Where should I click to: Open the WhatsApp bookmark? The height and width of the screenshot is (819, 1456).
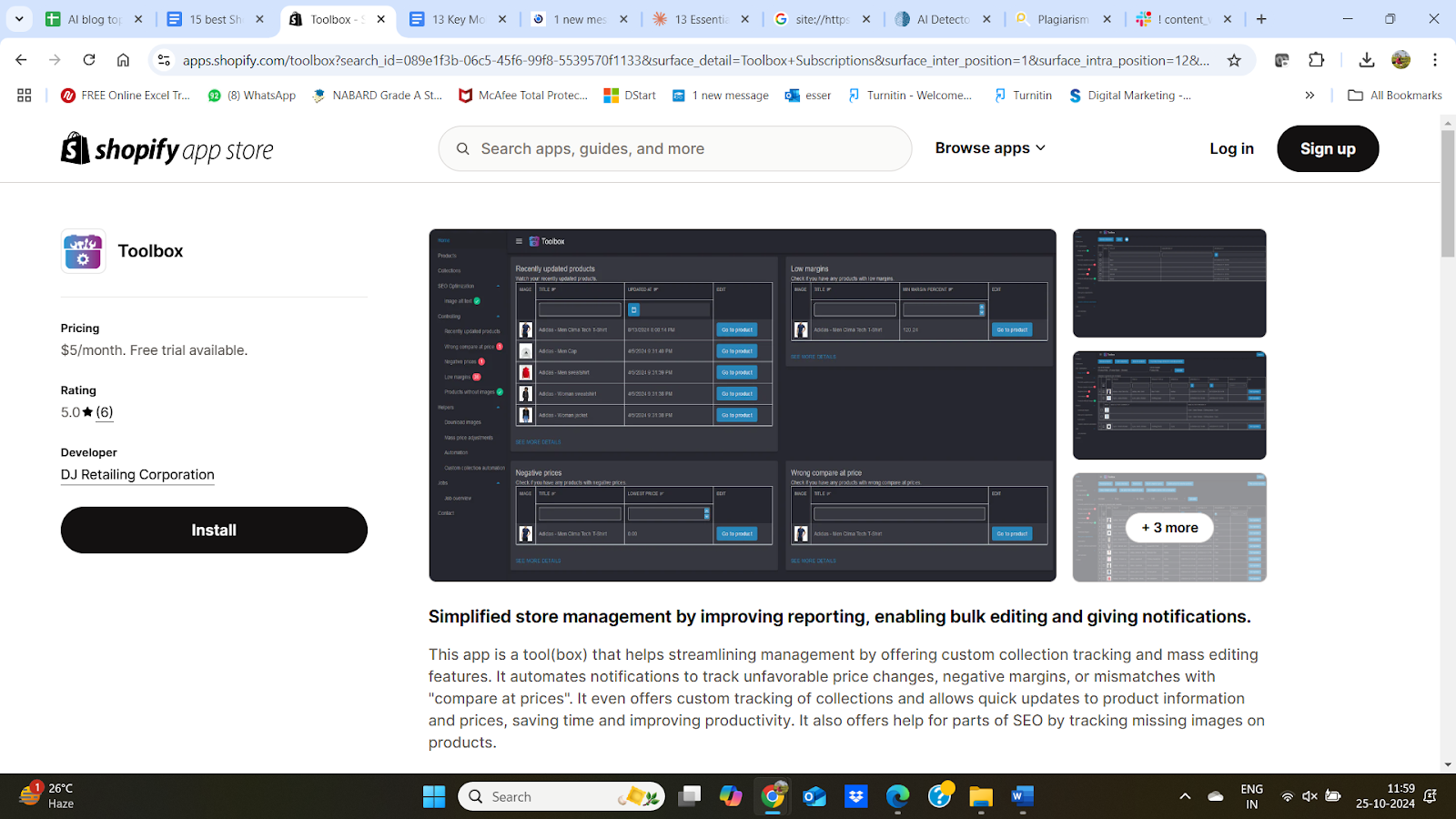coord(252,95)
